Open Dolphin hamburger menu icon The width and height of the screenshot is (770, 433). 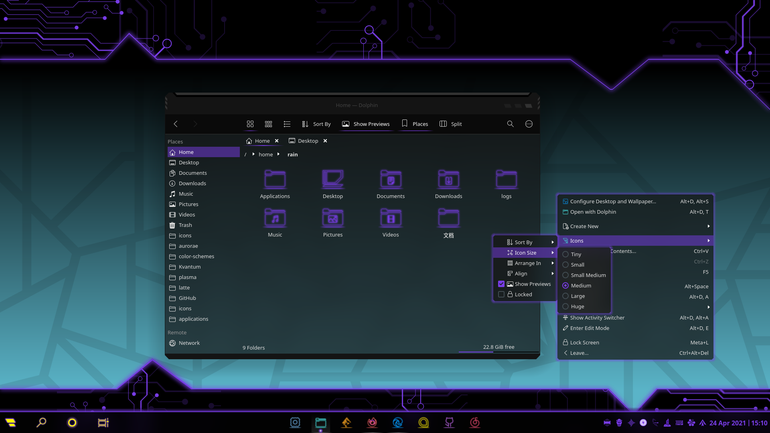[x=529, y=124]
